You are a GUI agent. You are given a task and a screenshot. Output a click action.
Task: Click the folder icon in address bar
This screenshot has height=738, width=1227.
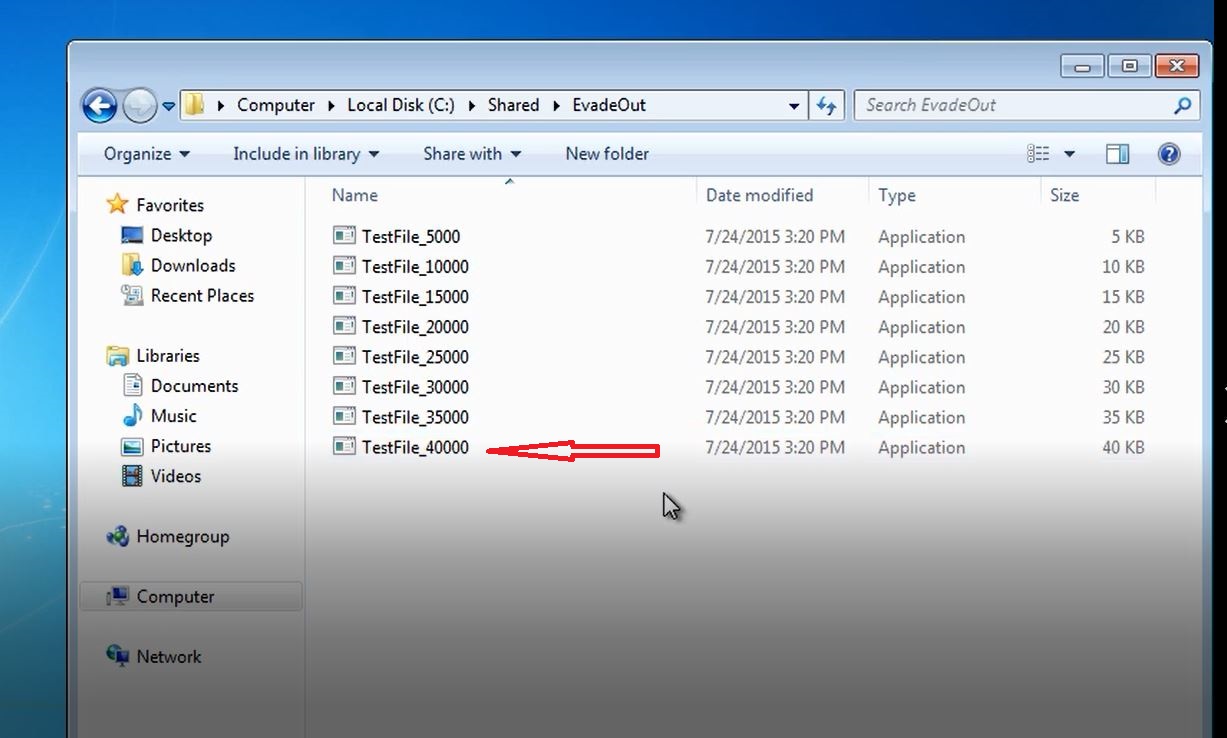click(x=194, y=105)
